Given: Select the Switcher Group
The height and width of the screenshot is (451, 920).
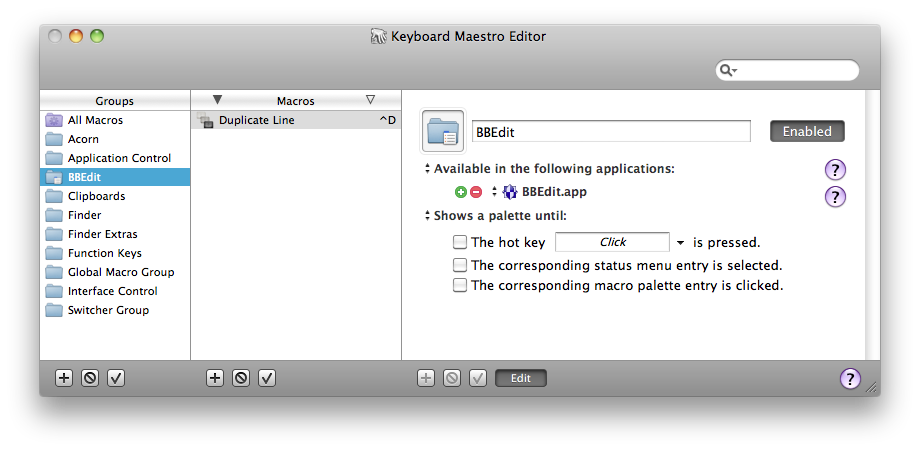Looking at the screenshot, I should [115, 310].
